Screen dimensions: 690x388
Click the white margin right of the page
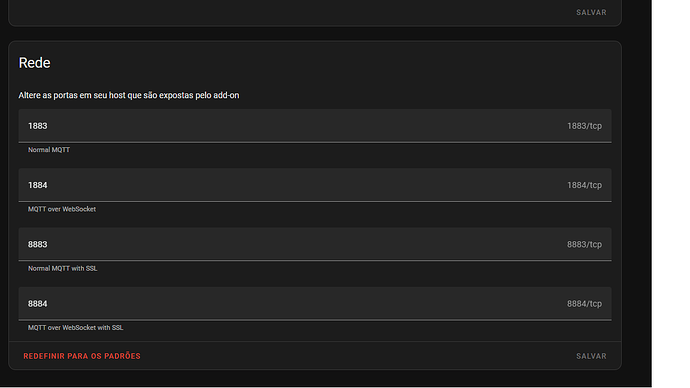pyautogui.click(x=671, y=194)
